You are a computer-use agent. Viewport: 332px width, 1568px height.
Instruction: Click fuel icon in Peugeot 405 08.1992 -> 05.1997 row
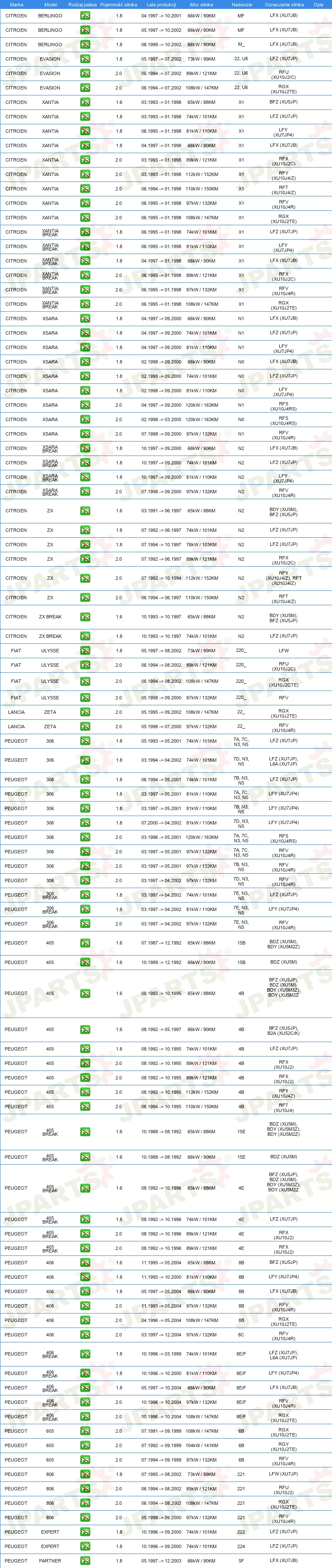[84, 1029]
